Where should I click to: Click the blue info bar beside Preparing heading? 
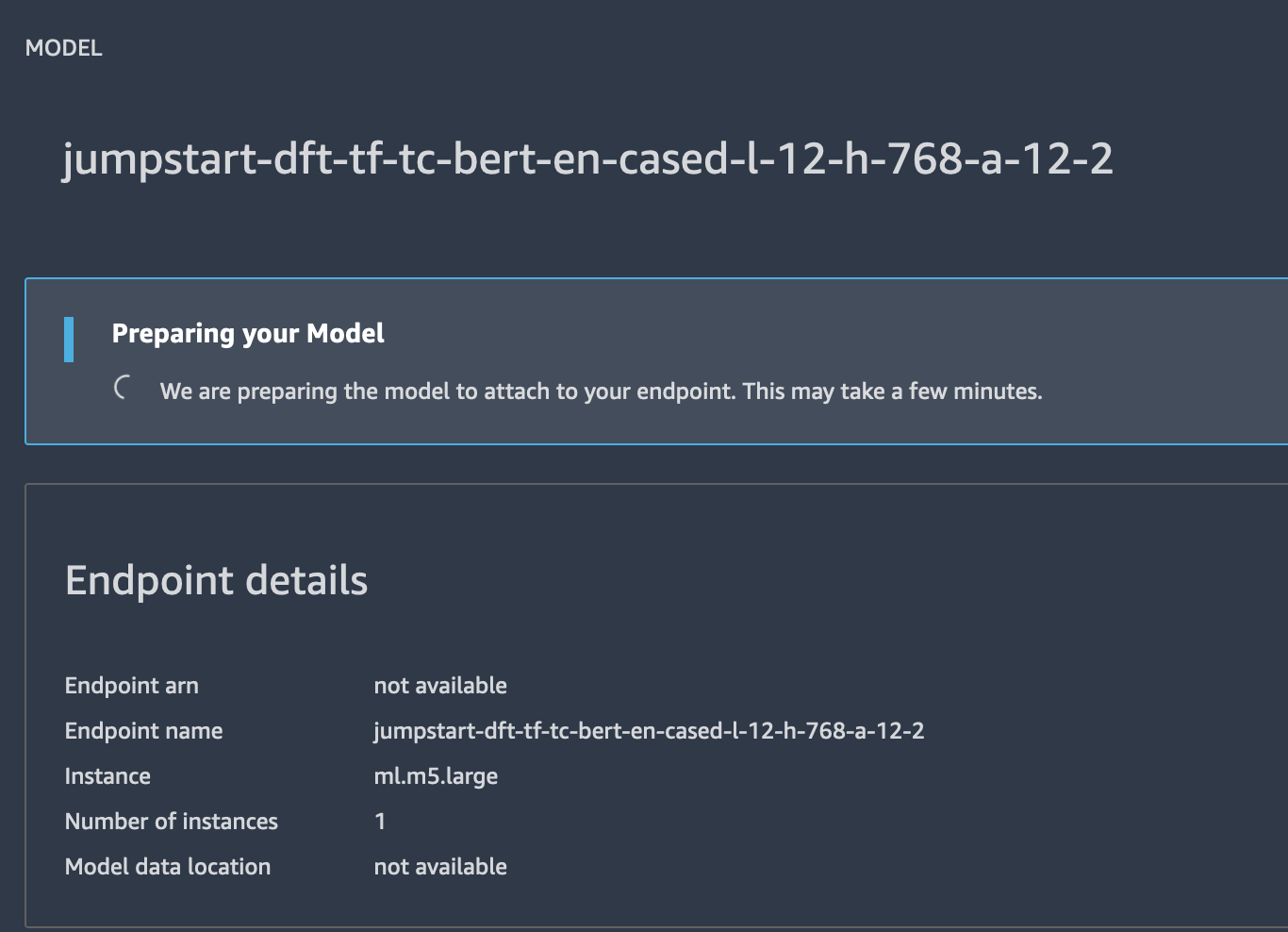[x=69, y=340]
